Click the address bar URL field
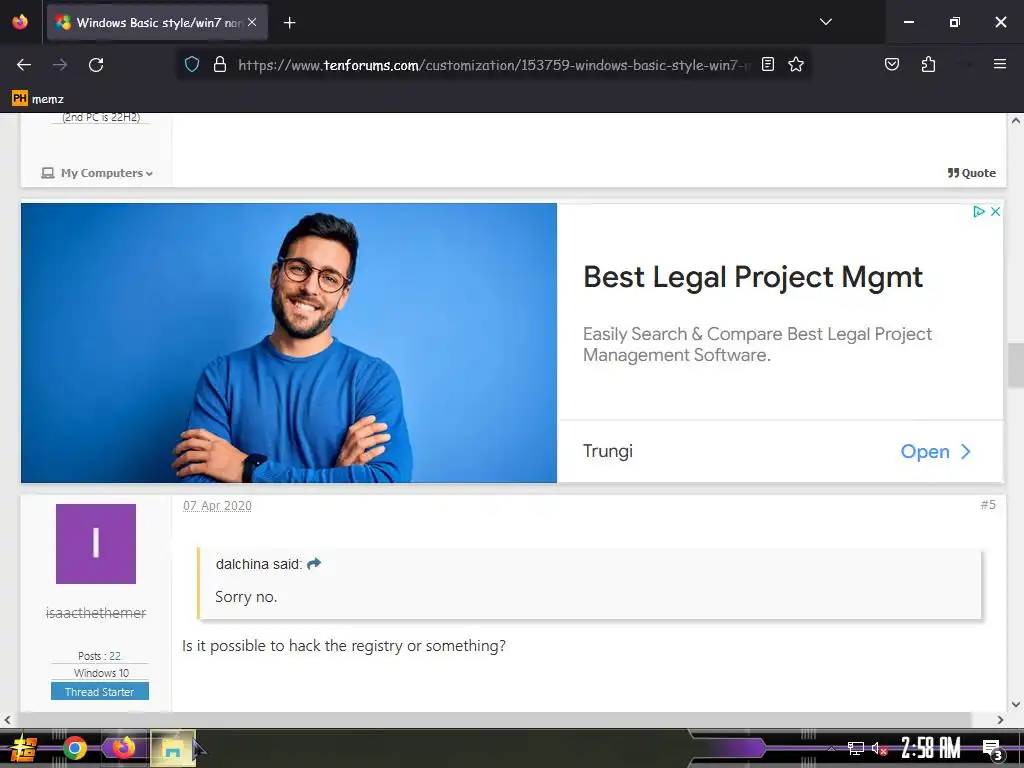The width and height of the screenshot is (1024, 768). click(x=494, y=65)
